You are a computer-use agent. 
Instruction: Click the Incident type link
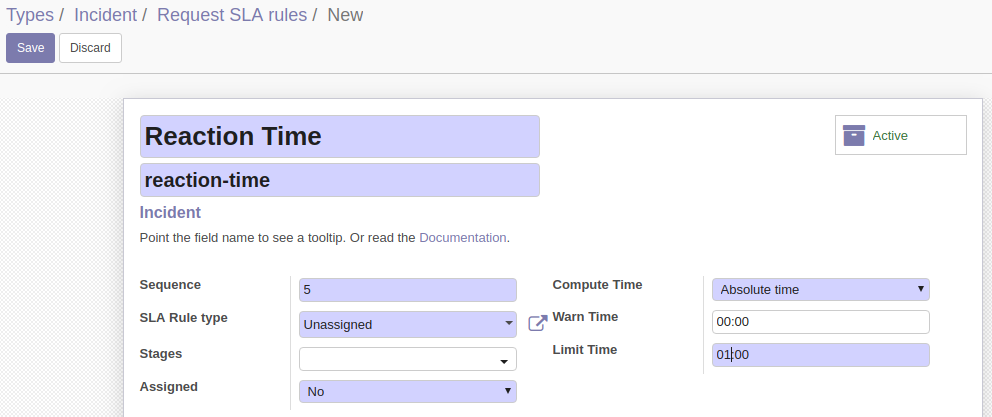[x=170, y=213]
